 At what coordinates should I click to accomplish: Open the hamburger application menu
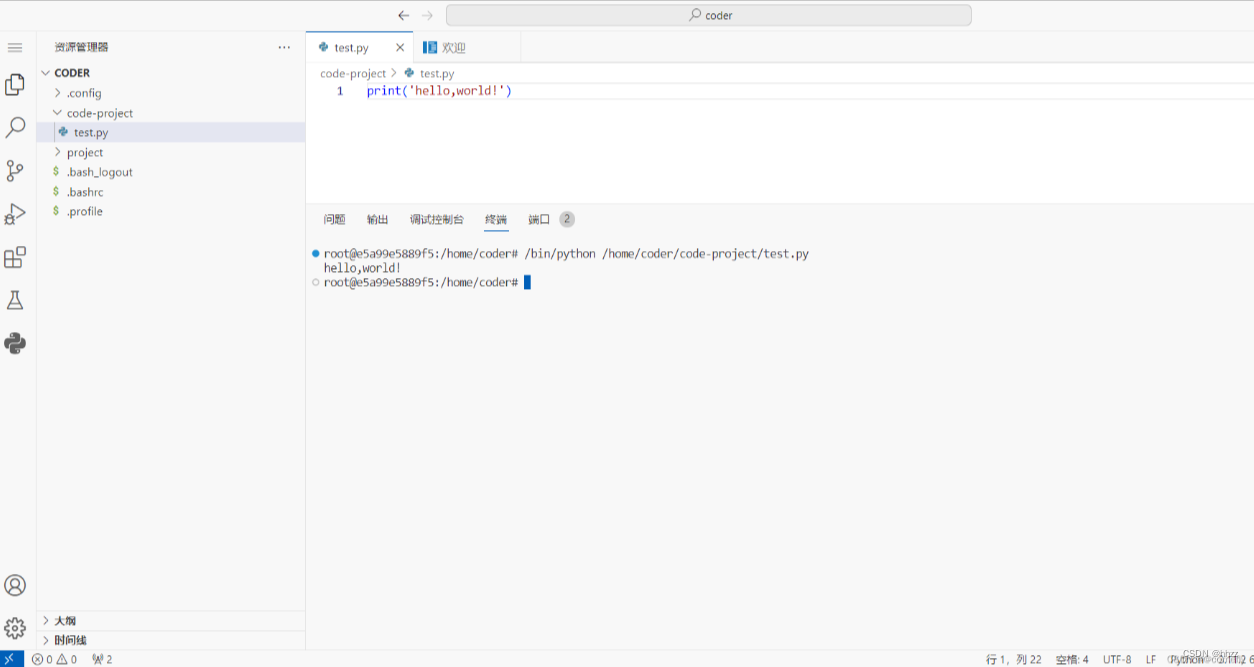[15, 47]
